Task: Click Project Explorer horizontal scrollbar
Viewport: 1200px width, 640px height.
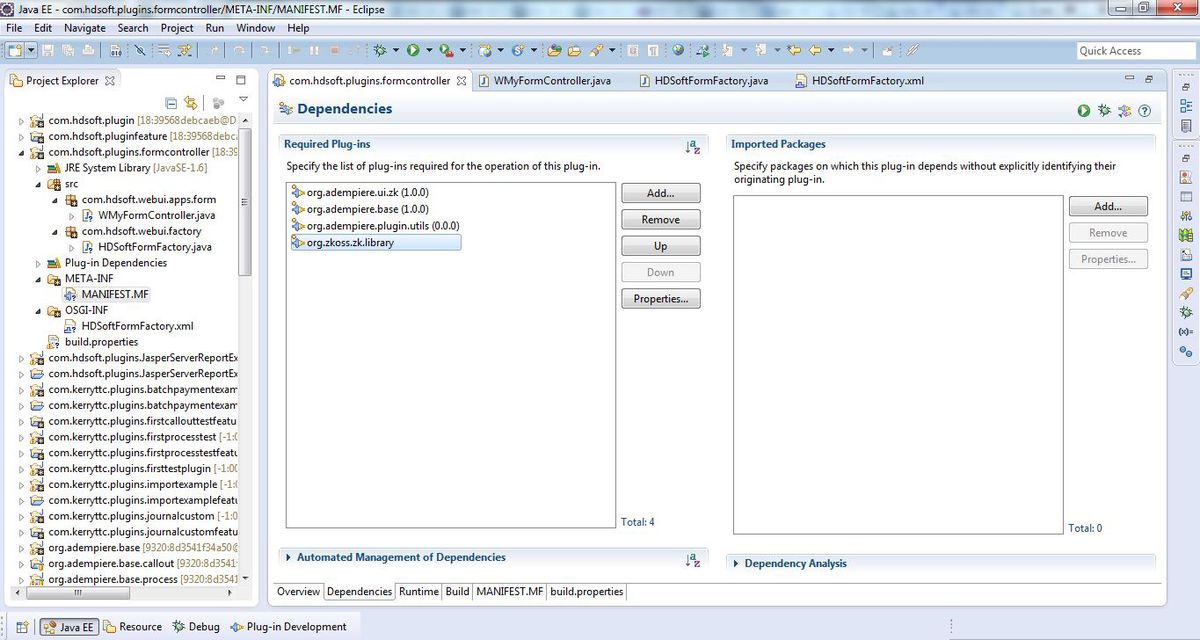Action: pyautogui.click(x=78, y=594)
